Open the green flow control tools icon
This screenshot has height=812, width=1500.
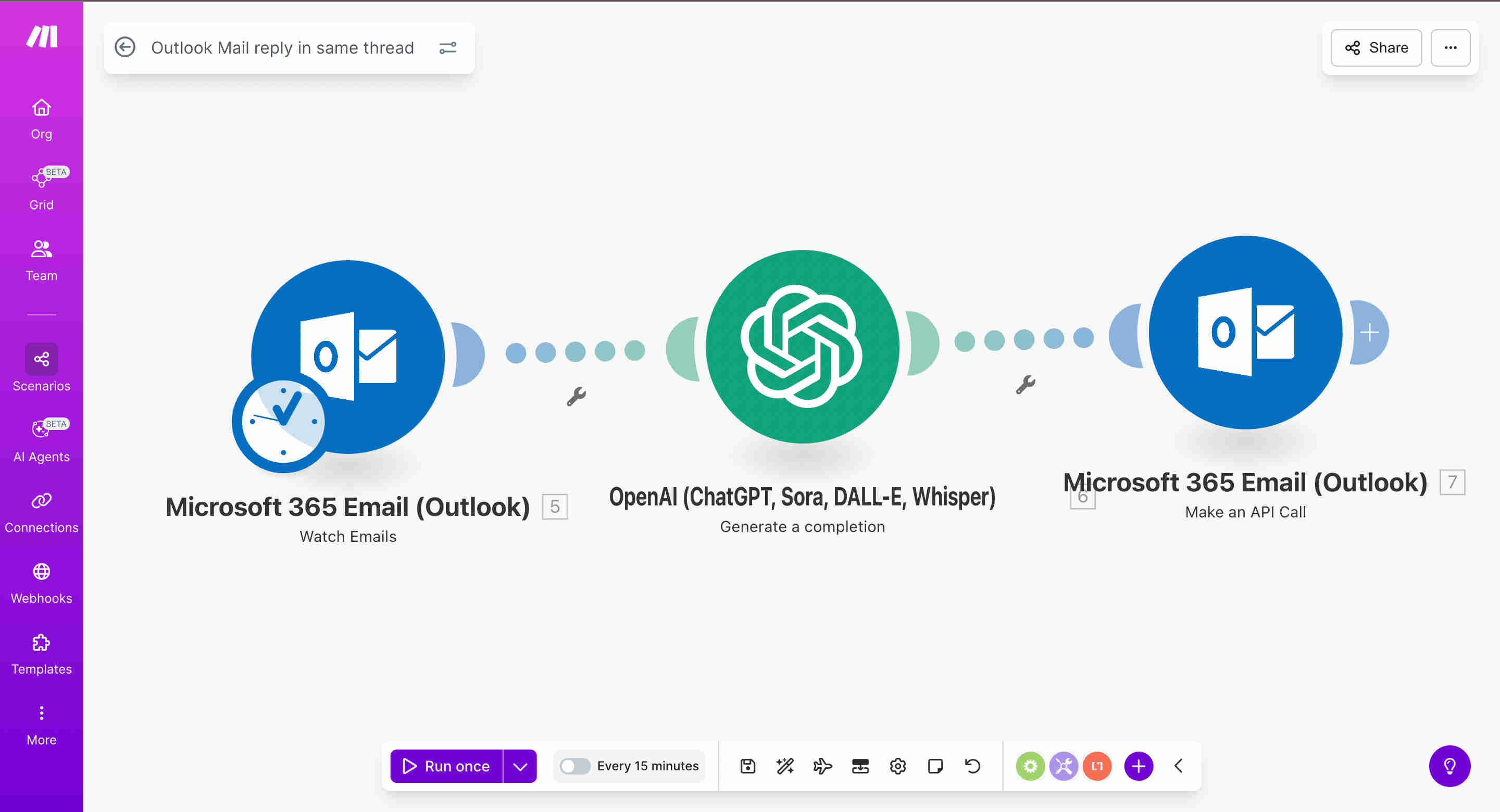(1030, 766)
